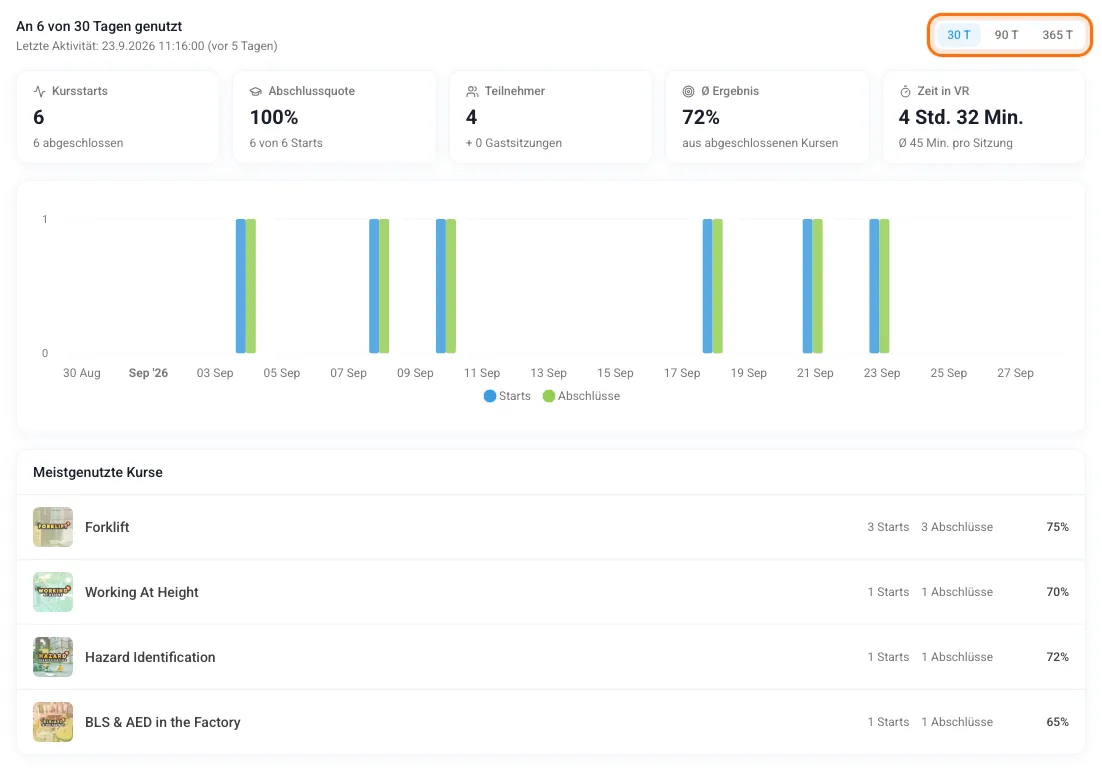Click the Ø Ergebnis value 72%

701,117
